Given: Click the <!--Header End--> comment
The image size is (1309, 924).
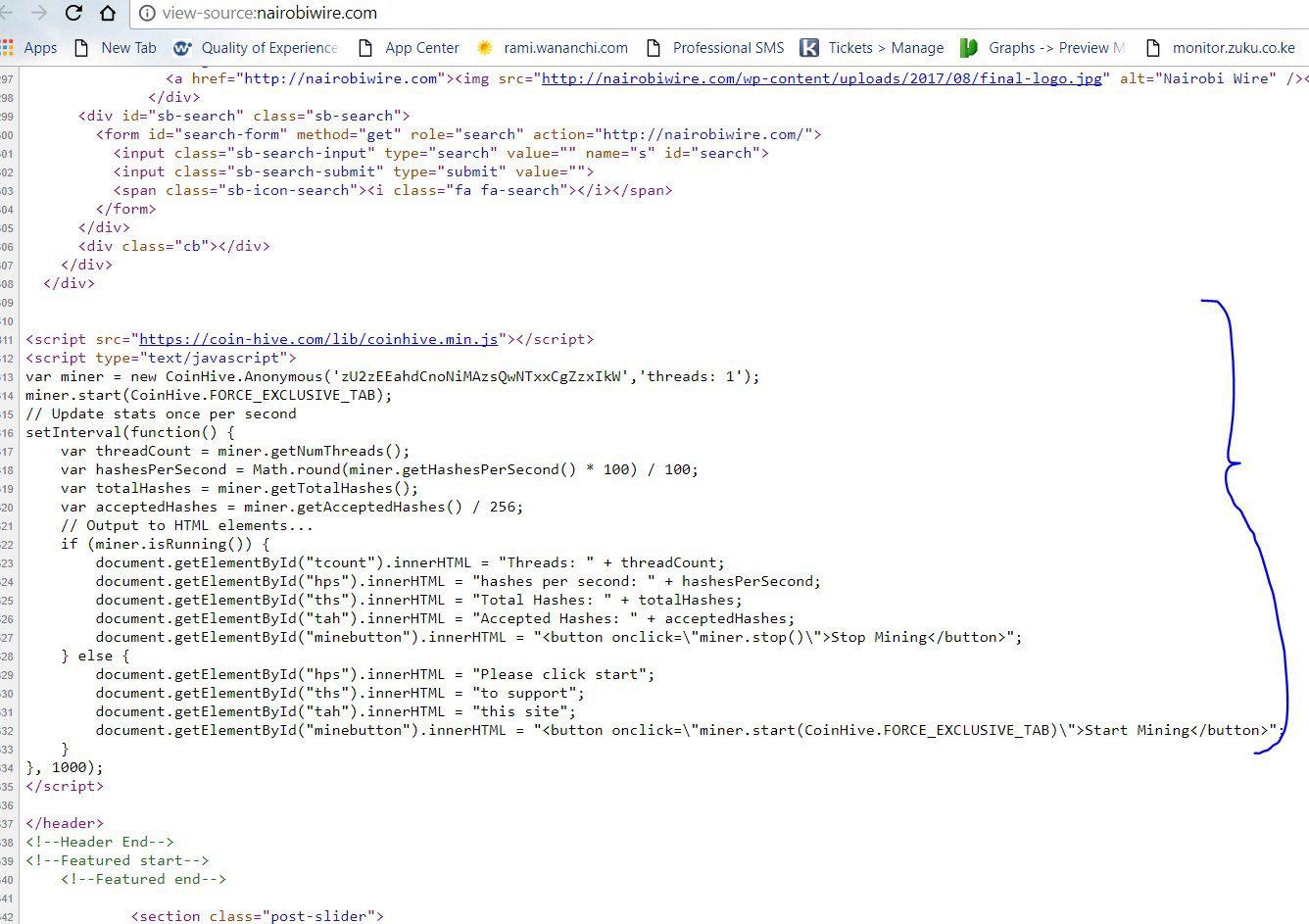Looking at the screenshot, I should click(x=100, y=842).
